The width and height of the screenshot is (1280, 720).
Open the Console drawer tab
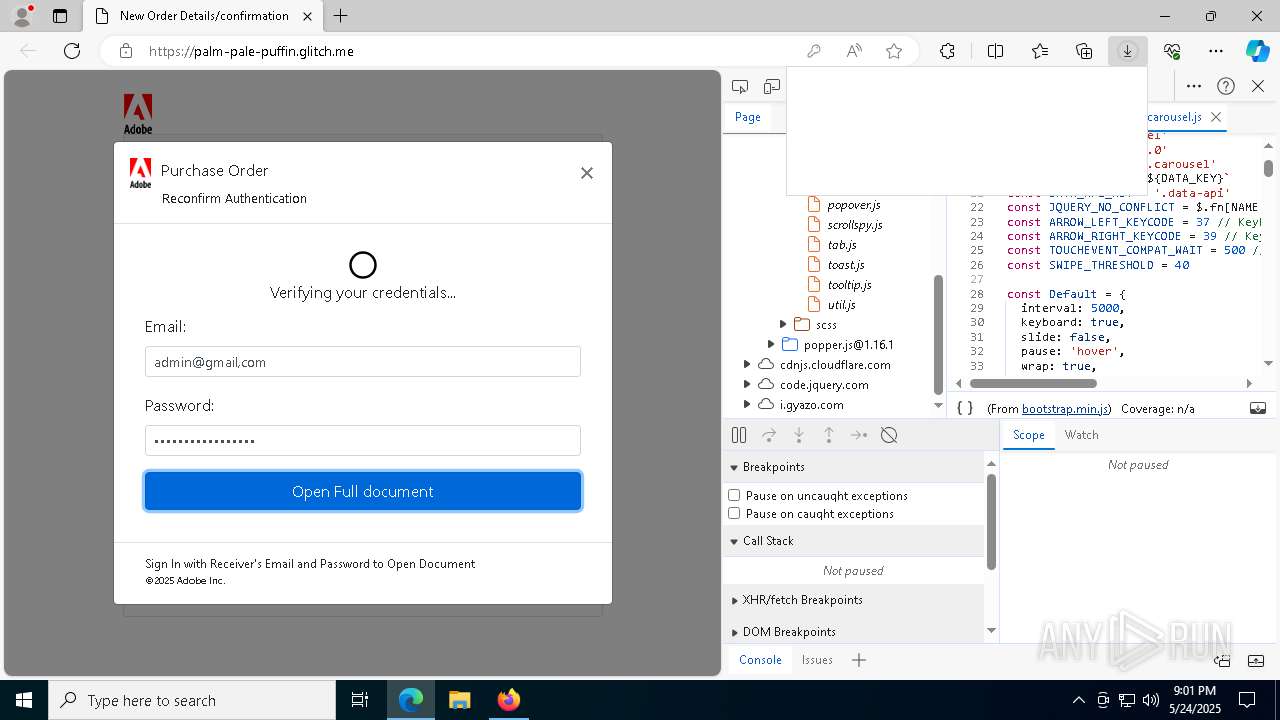(760, 660)
